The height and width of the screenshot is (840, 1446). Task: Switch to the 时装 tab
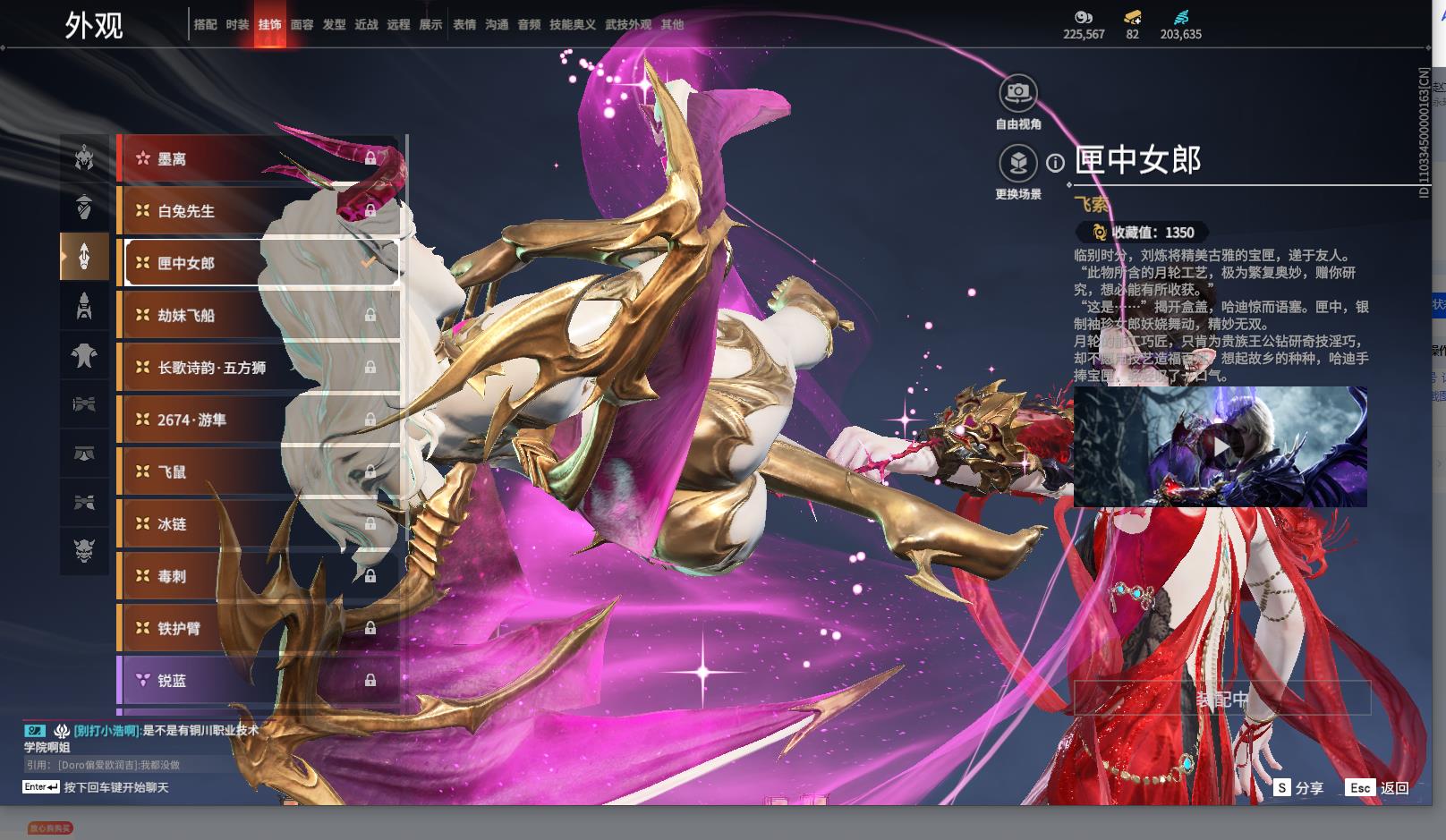tap(237, 25)
